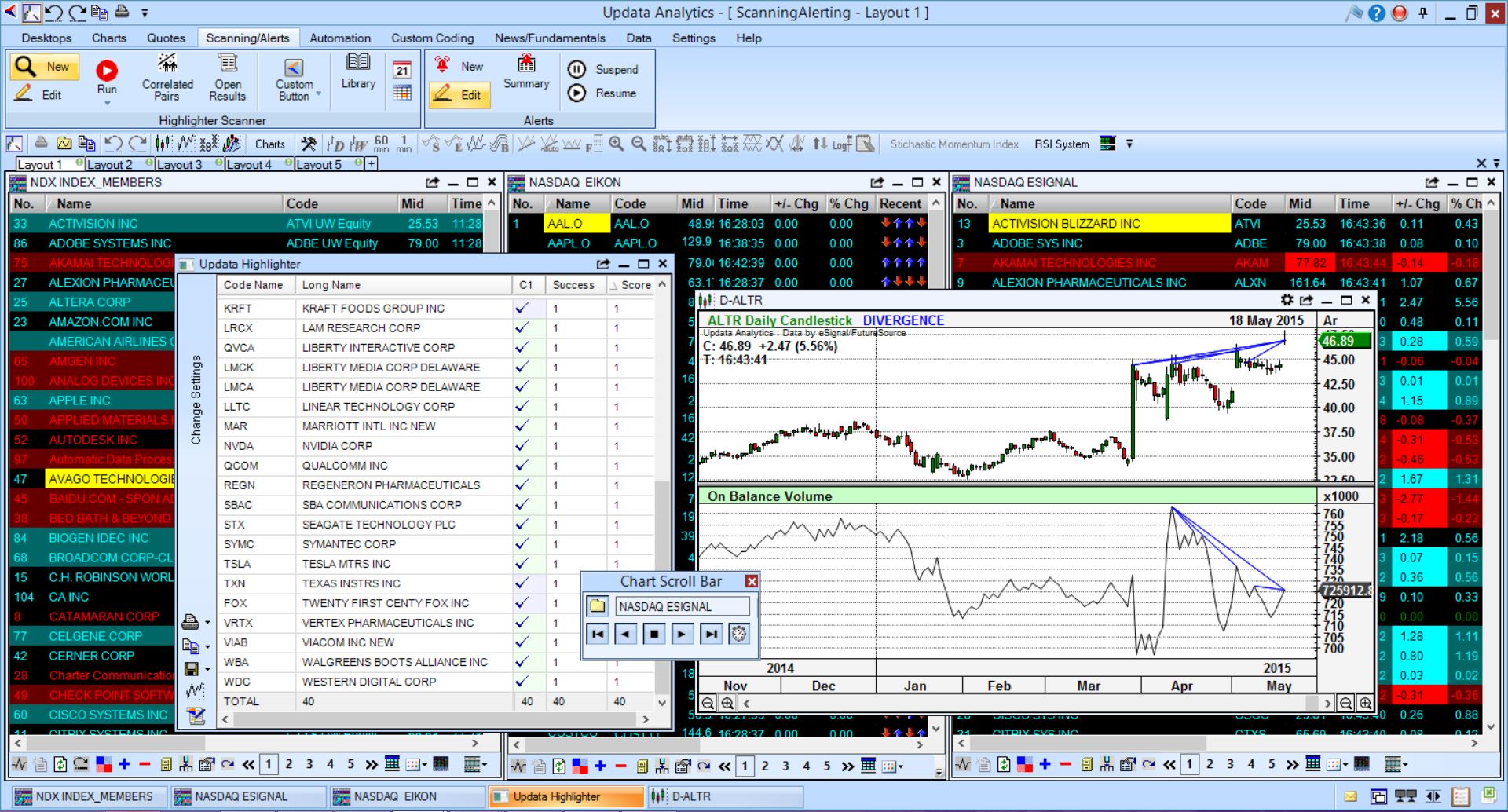This screenshot has height=812, width=1508.
Task: Select RSI System study
Action: (x=1061, y=144)
